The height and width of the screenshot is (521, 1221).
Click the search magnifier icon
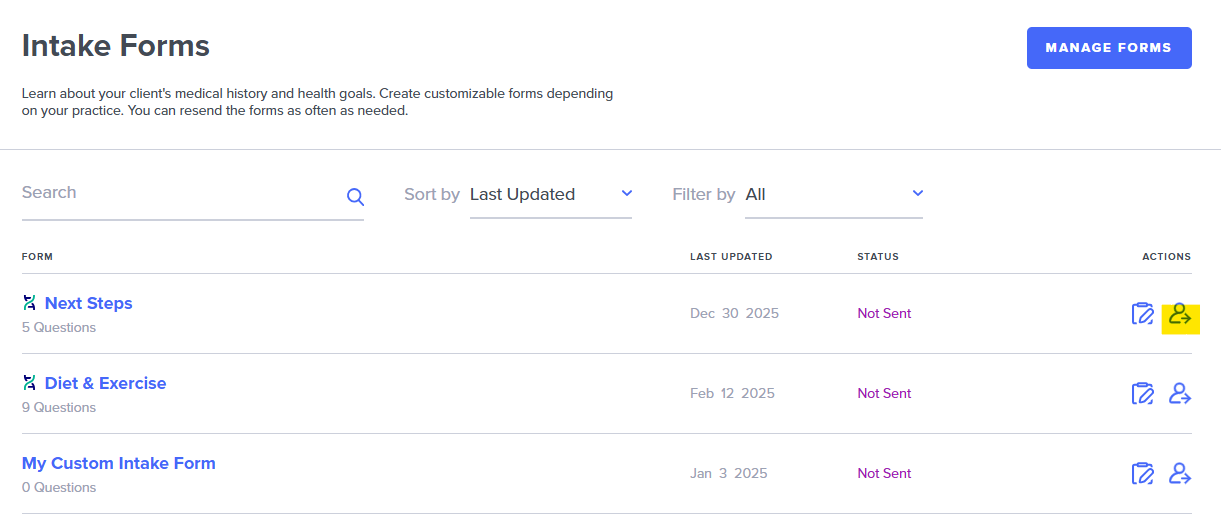355,197
